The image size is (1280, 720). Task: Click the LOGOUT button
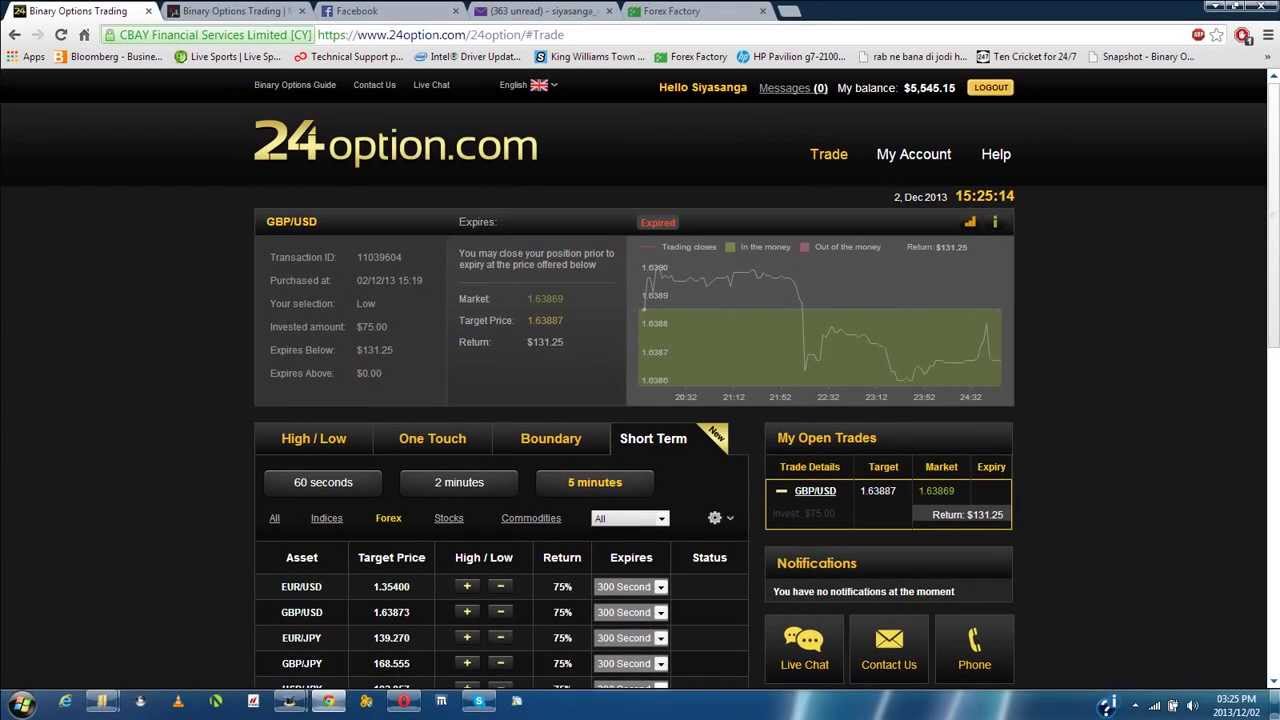click(x=991, y=87)
